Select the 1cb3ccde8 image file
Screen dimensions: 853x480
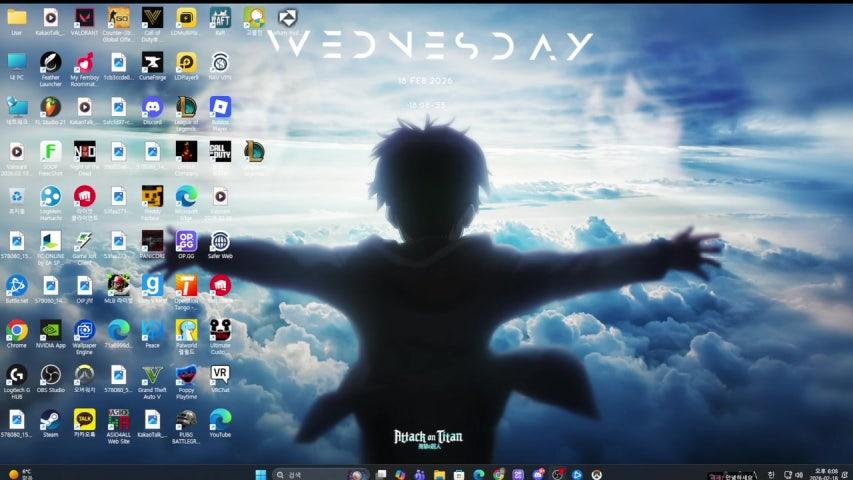(x=118, y=66)
